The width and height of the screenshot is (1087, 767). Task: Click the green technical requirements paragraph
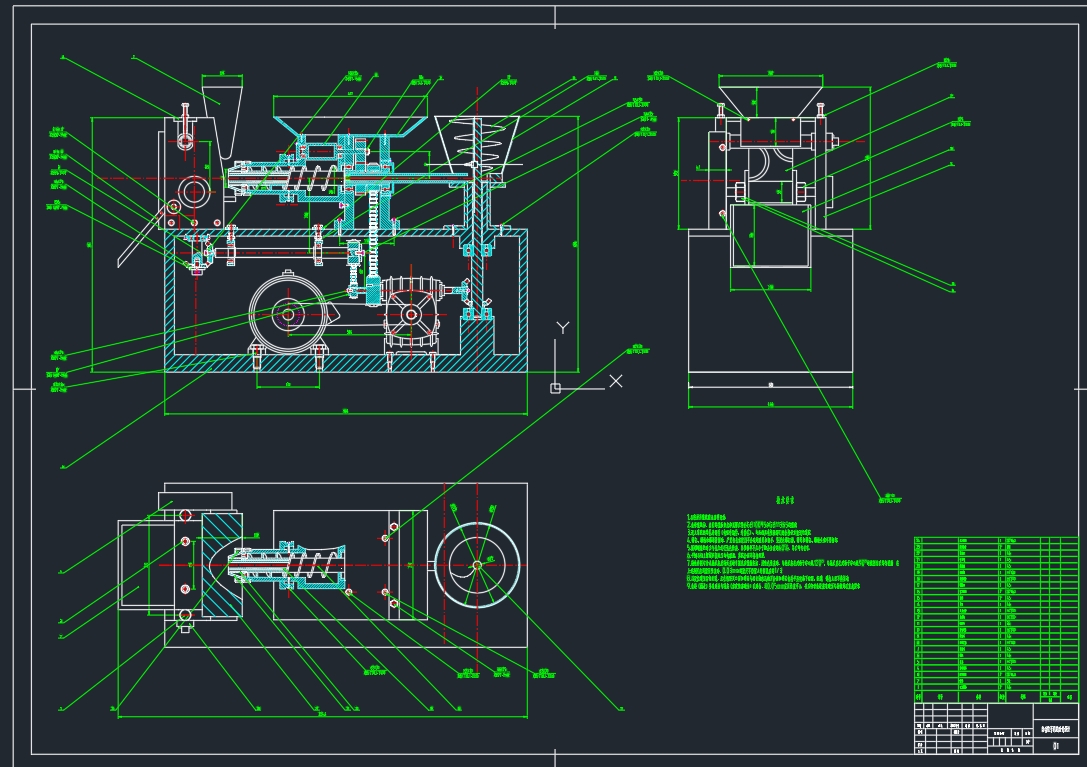click(x=792, y=552)
